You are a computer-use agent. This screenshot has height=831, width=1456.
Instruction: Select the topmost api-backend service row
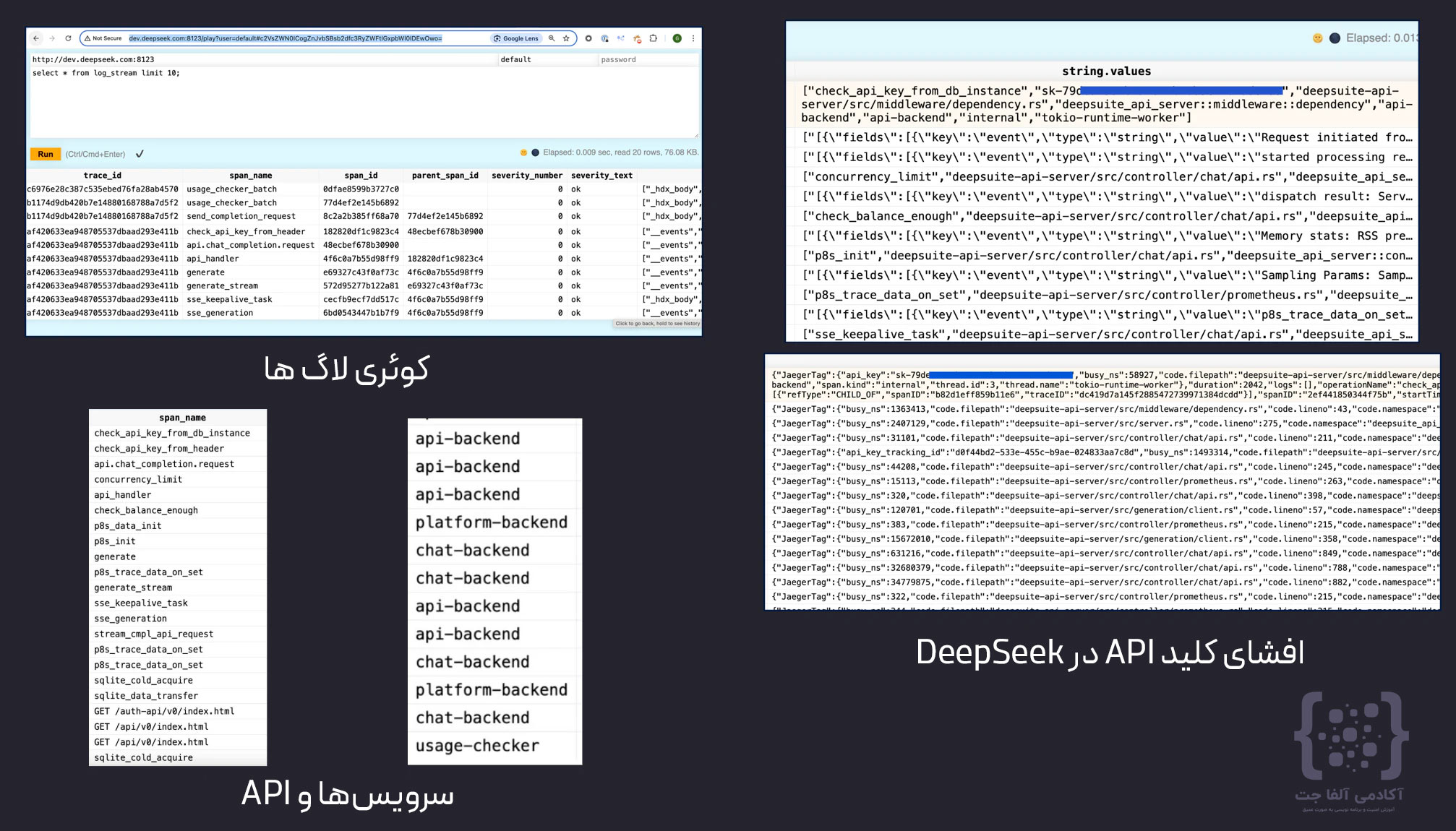[x=494, y=439]
